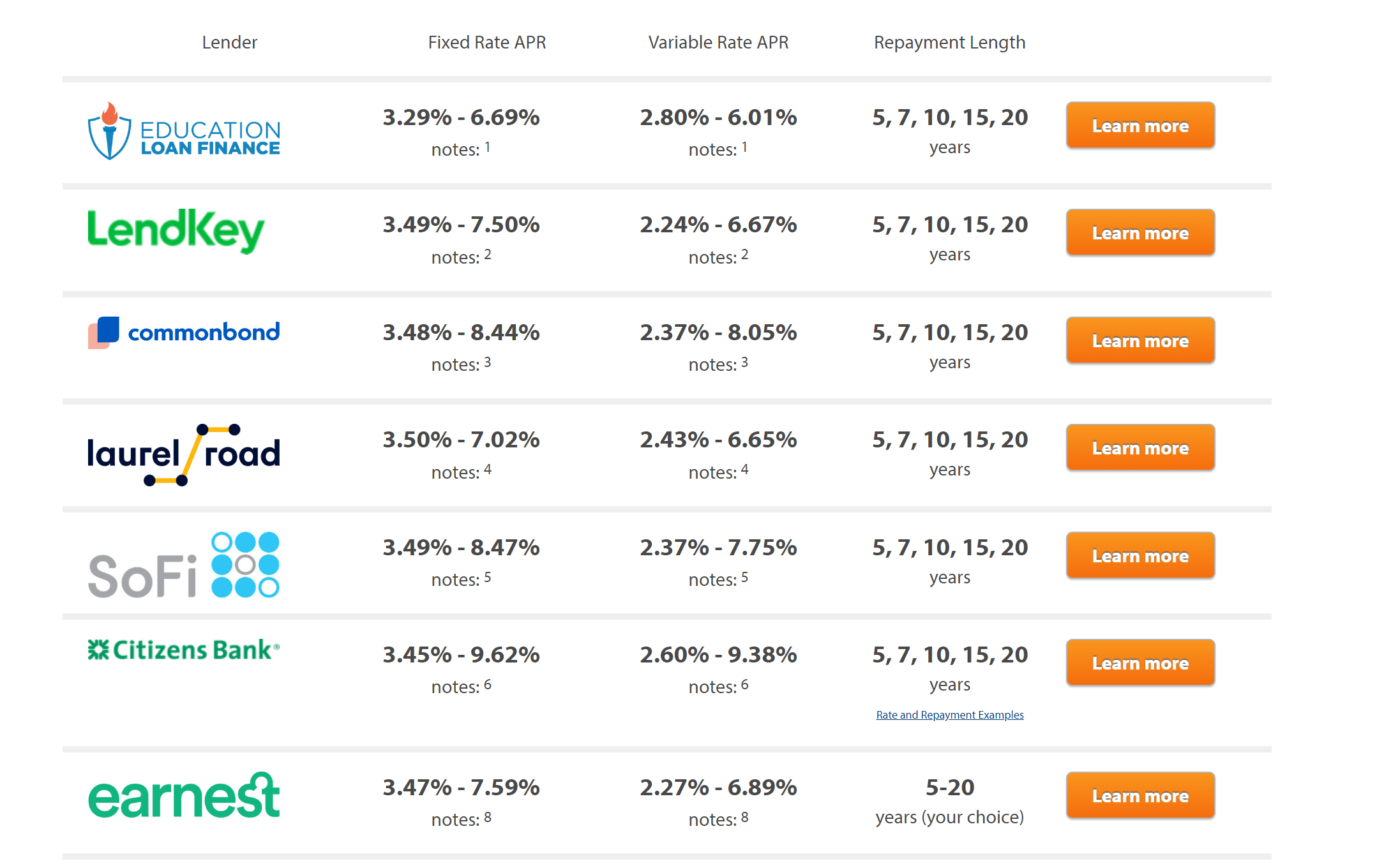Viewport: 1384px width, 868px height.
Task: Click the Variable Rate APR column header
Action: 718,42
